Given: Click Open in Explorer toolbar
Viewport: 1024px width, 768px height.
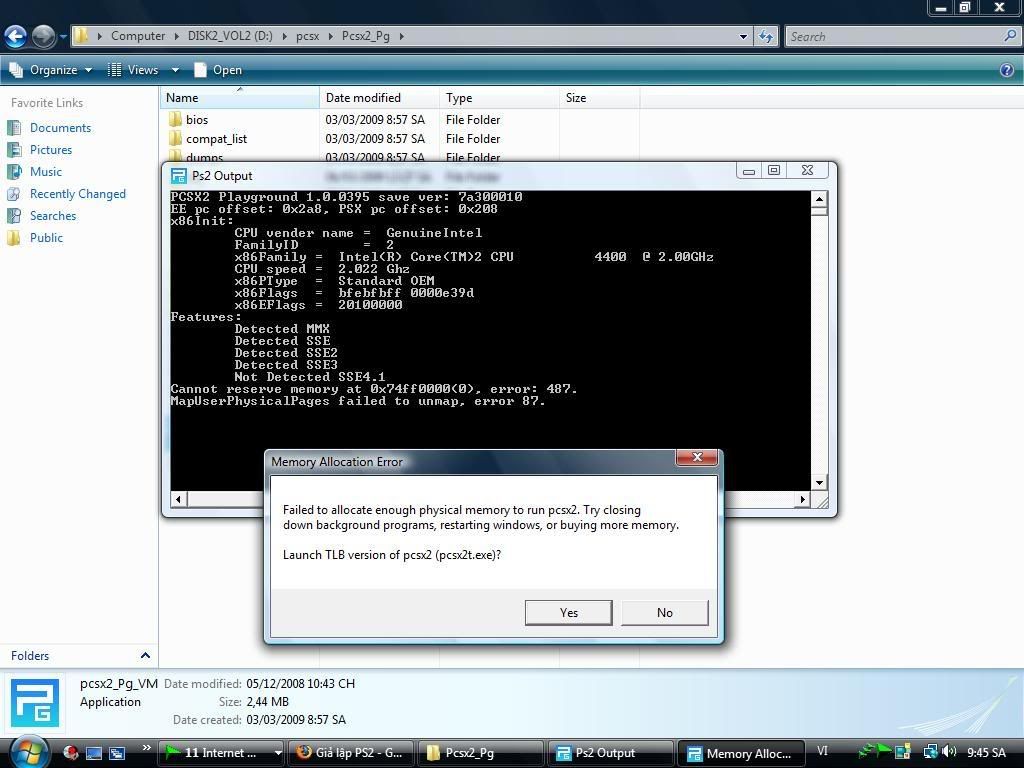Looking at the screenshot, I should click(x=219, y=70).
